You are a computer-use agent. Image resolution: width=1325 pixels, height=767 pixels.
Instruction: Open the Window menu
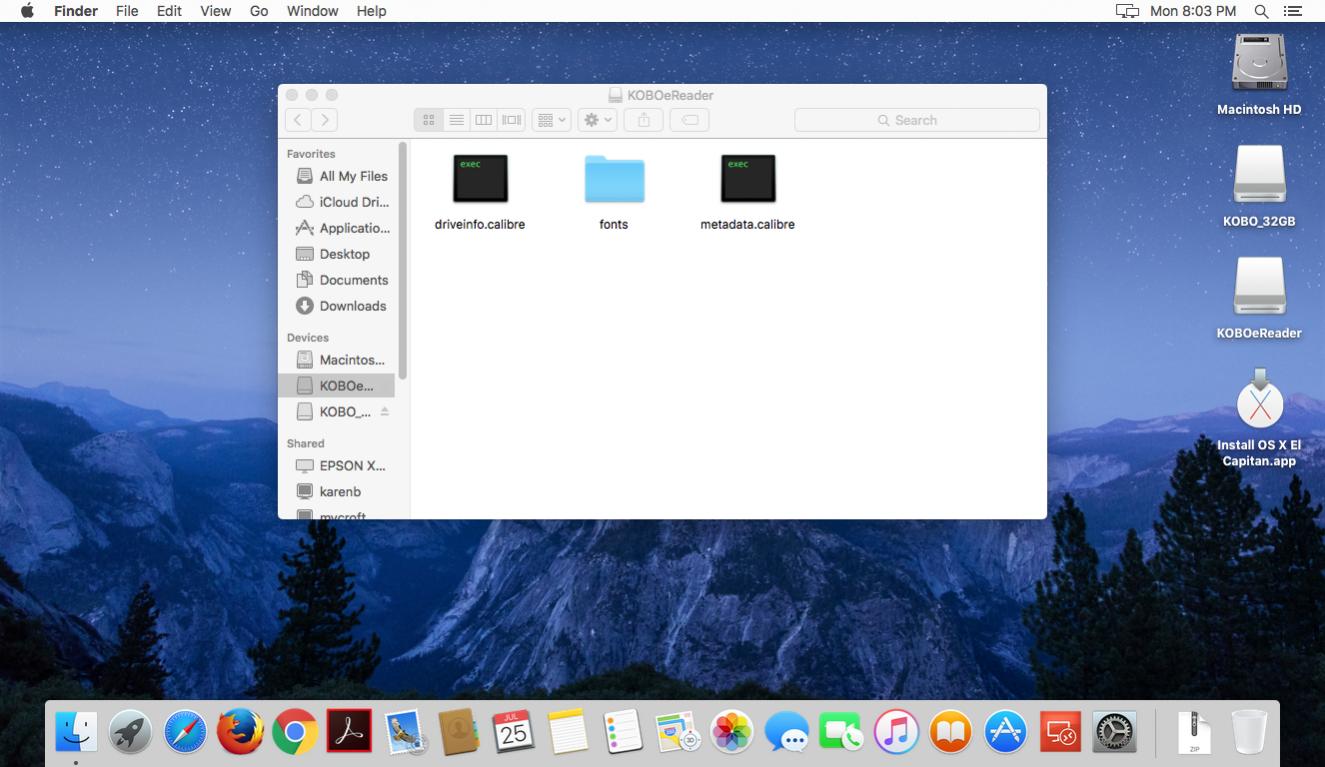coord(312,11)
